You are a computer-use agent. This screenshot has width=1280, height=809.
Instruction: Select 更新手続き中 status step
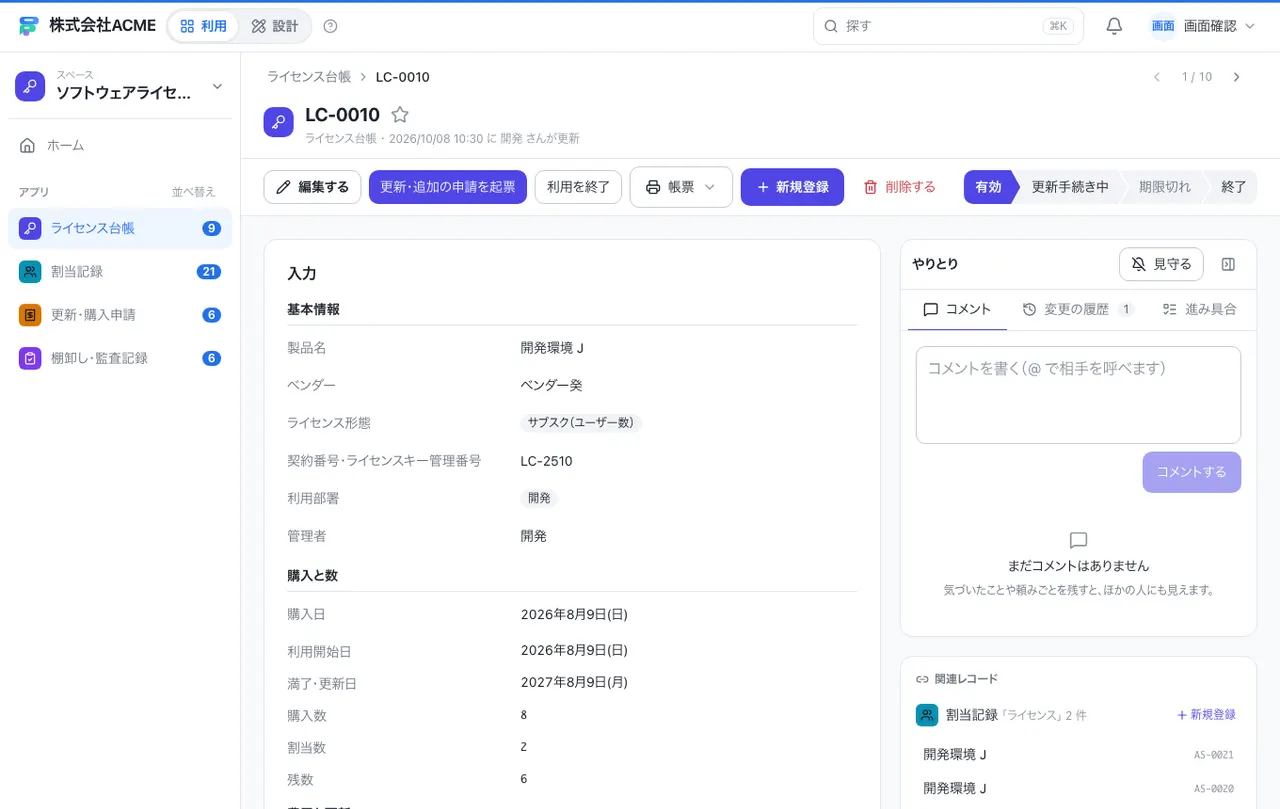coord(1070,187)
